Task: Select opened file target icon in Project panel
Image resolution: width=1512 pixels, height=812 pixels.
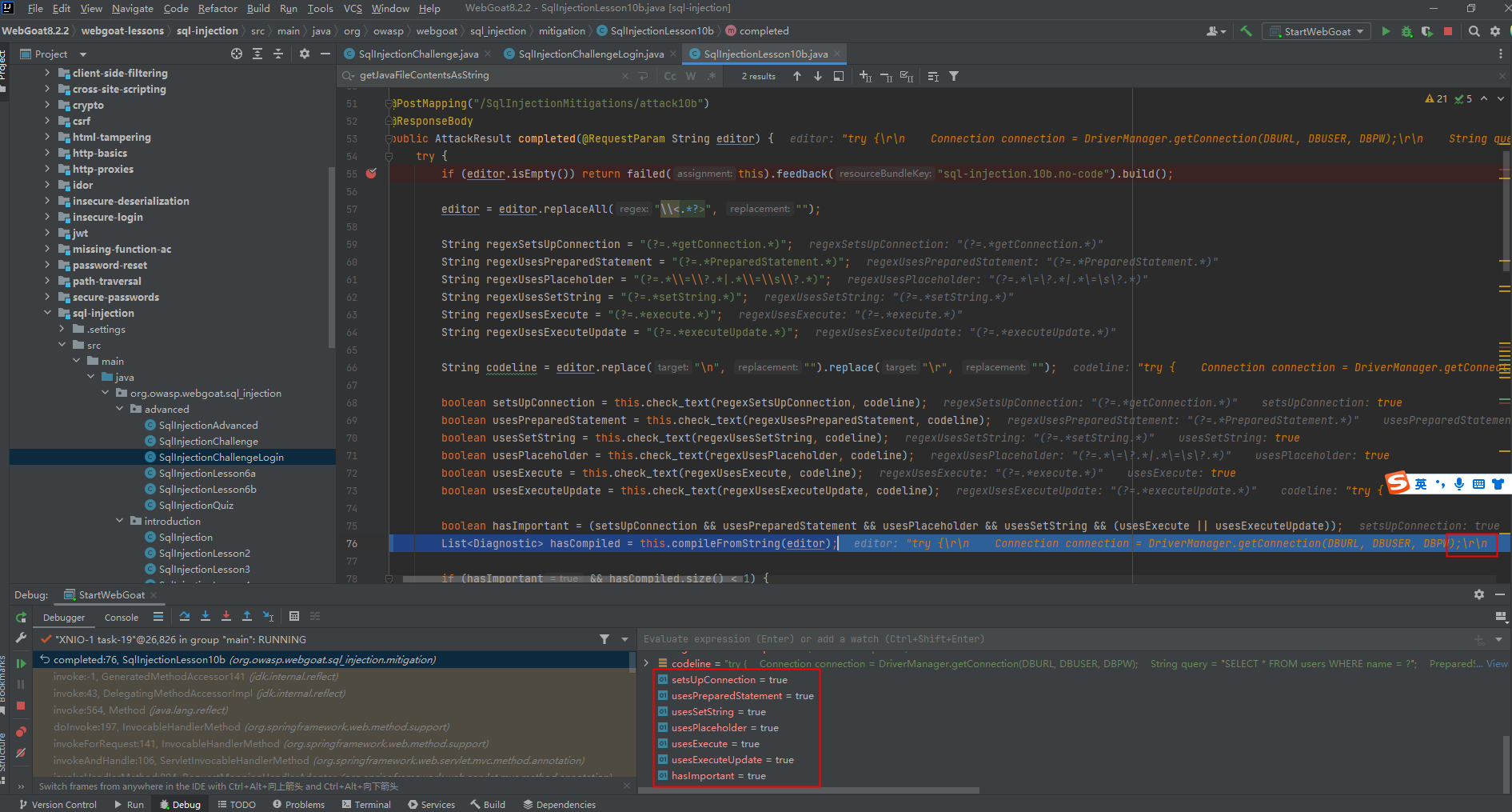Action: tap(237, 54)
